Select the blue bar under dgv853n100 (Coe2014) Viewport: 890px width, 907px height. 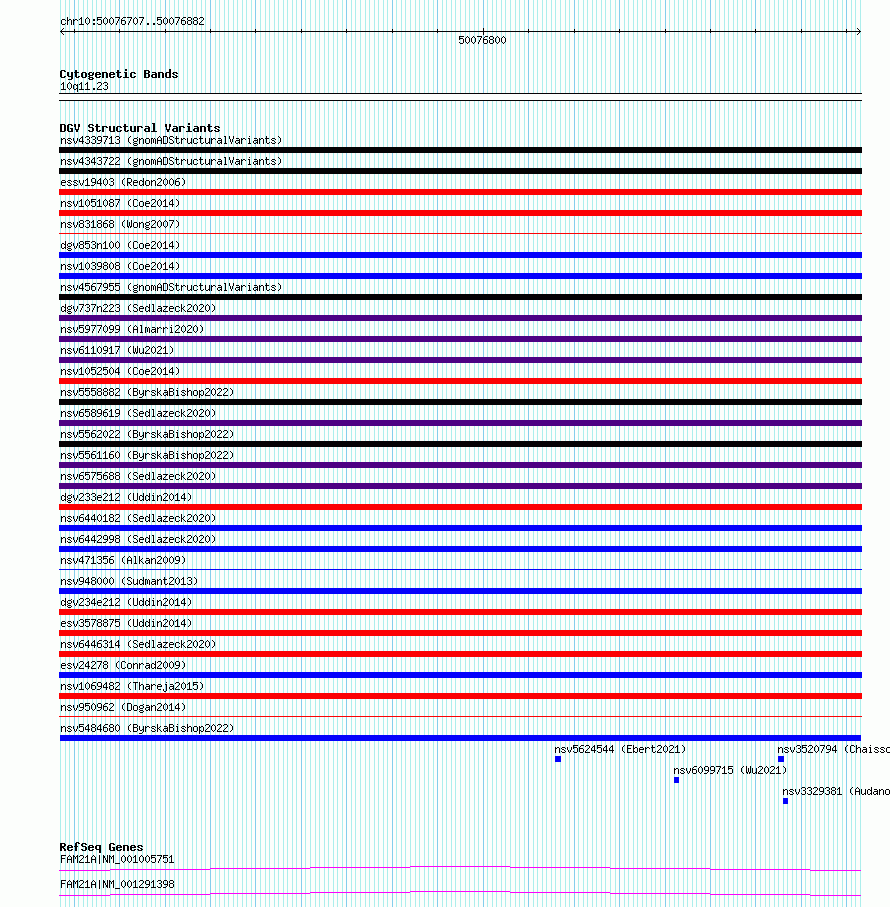(460, 255)
